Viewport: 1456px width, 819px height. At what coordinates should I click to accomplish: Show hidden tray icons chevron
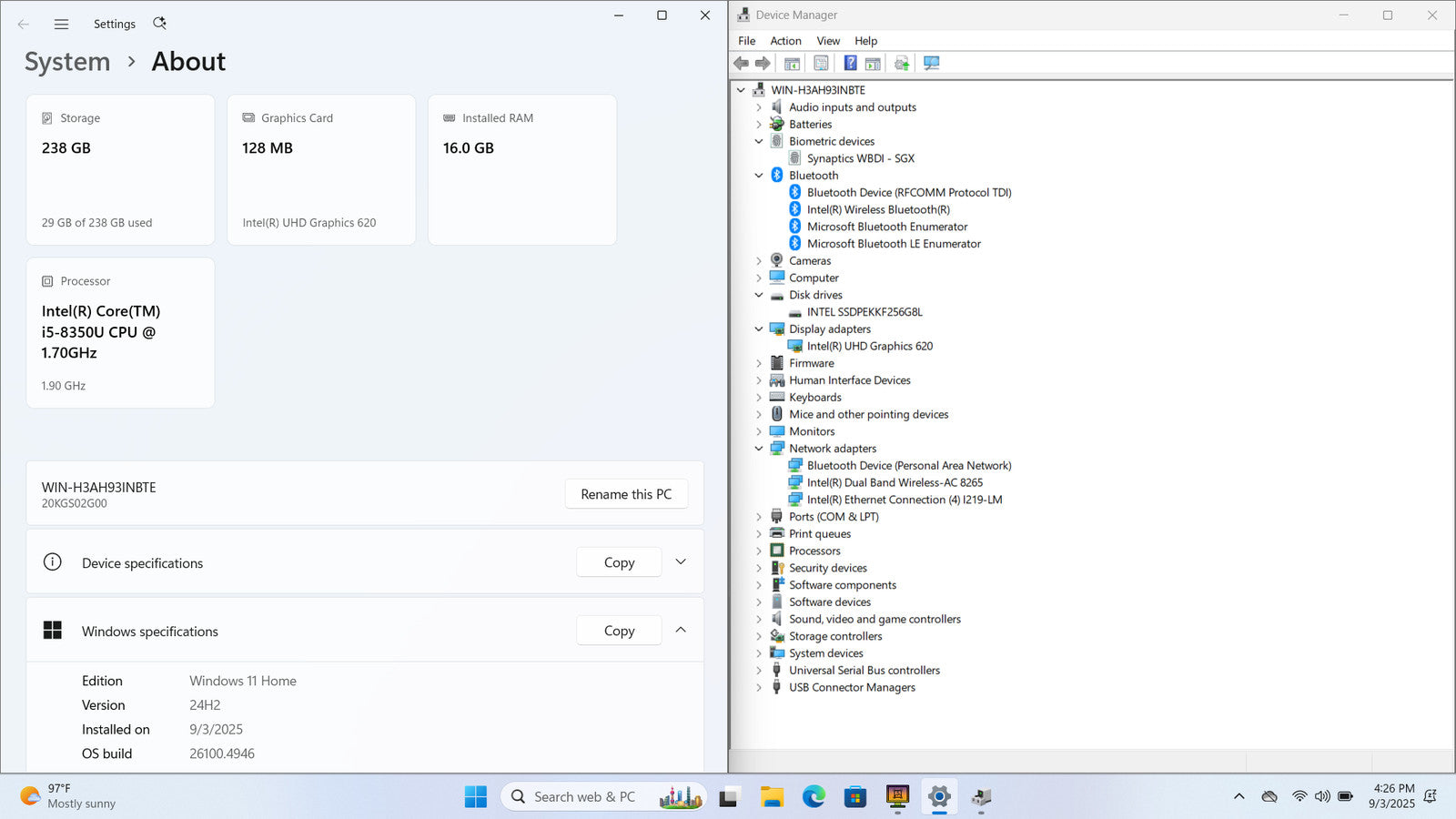tap(1239, 796)
